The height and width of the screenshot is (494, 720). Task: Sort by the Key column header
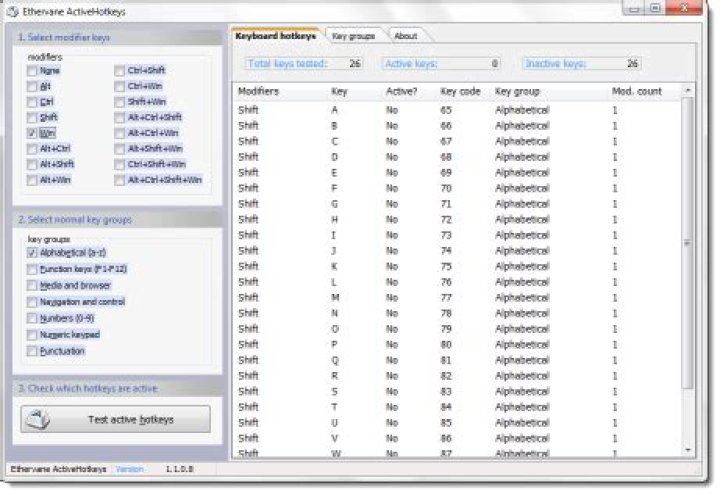tap(339, 91)
